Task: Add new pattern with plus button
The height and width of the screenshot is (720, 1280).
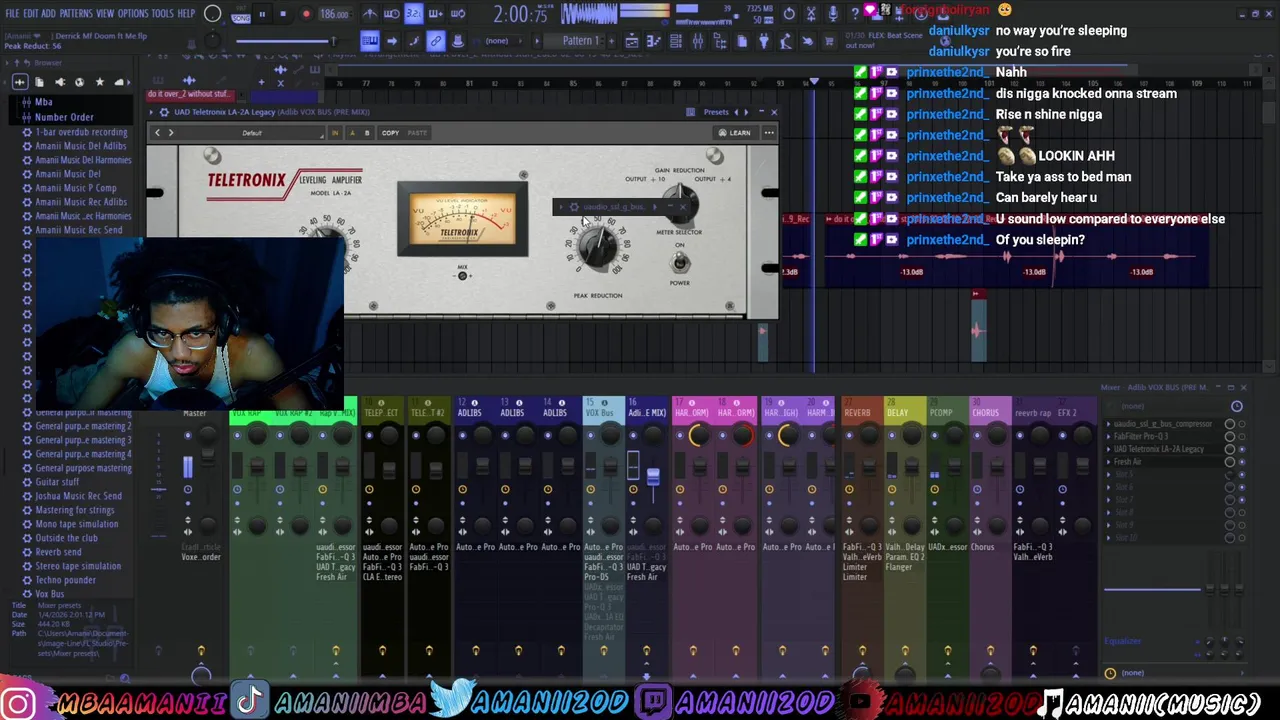Action: pyautogui.click(x=611, y=41)
